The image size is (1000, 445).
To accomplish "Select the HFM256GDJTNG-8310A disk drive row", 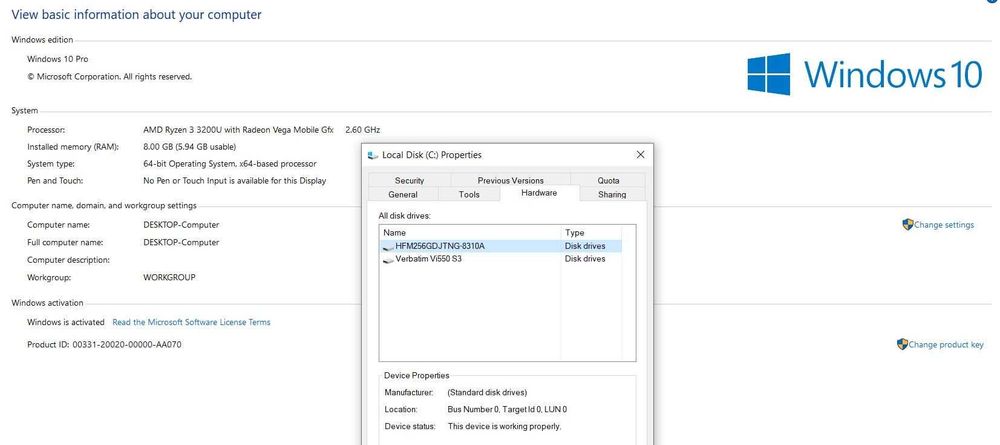I will tap(501, 246).
